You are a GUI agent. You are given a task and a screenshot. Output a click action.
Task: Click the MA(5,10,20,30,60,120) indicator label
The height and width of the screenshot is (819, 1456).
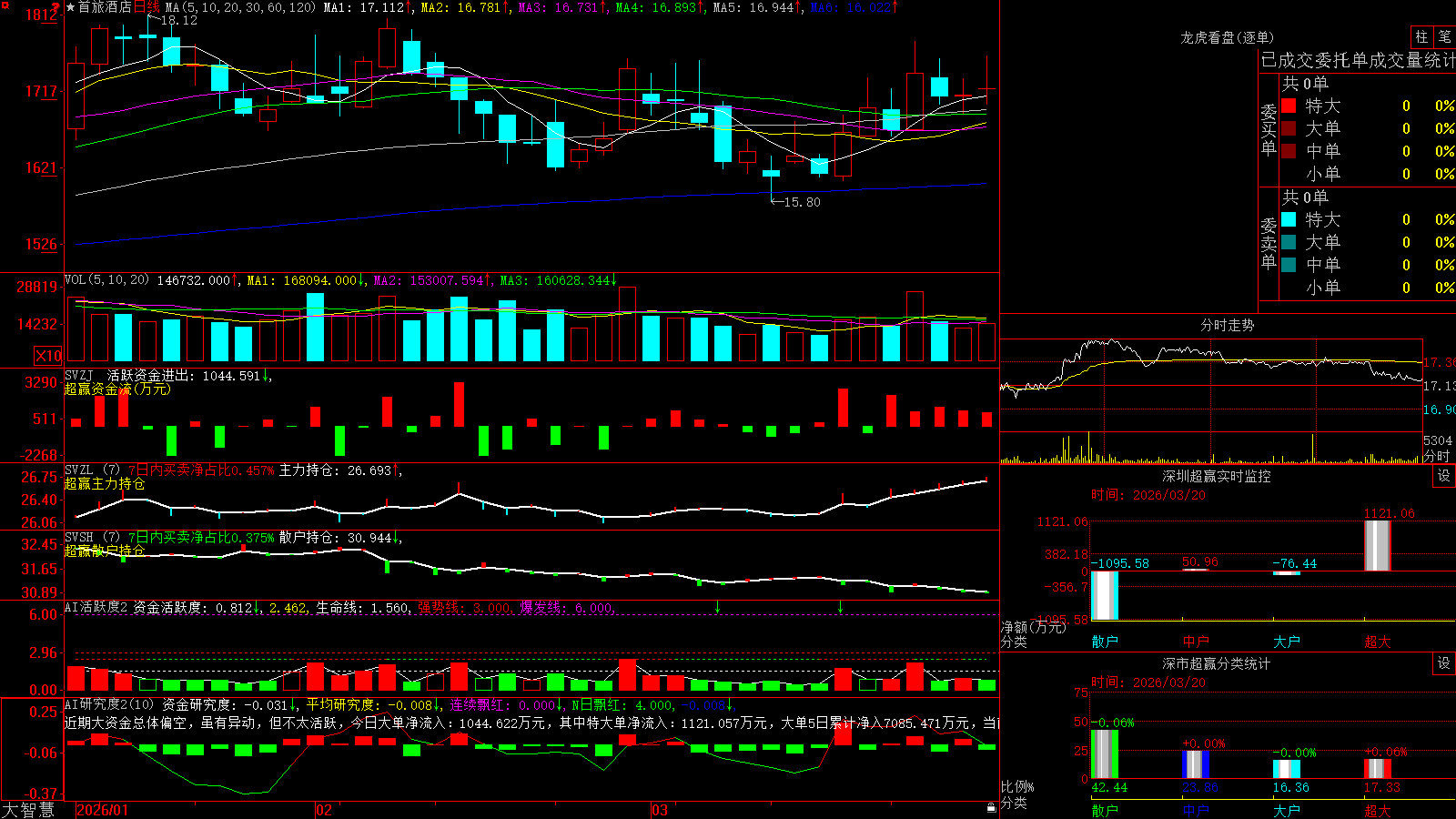(240, 7)
